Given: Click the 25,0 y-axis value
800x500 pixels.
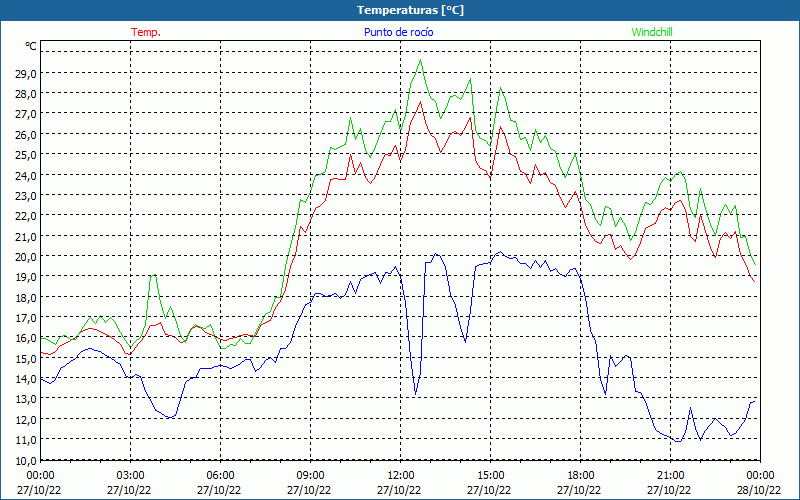Looking at the screenshot, I should coord(26,155).
